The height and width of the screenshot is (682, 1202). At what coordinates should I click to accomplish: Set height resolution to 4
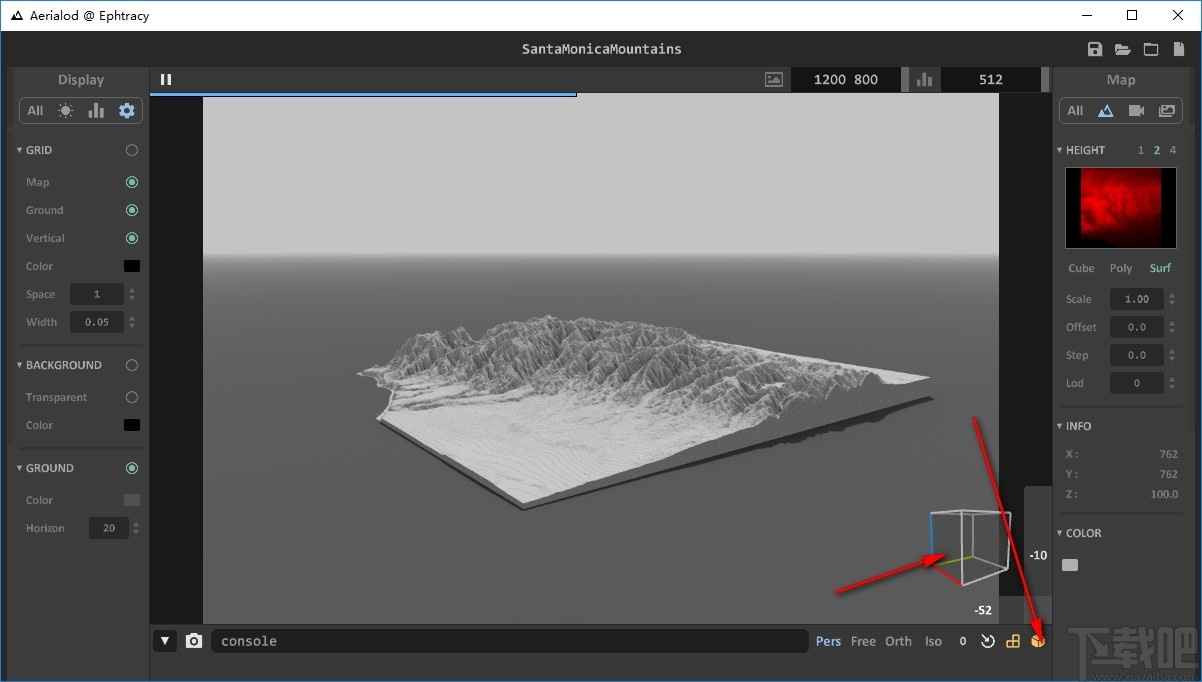[x=1173, y=150]
